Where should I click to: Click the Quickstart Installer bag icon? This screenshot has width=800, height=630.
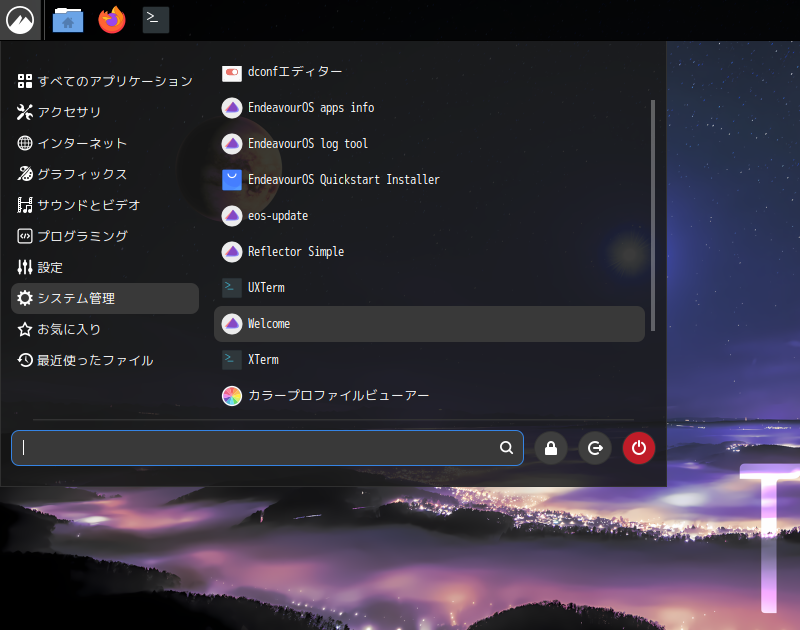point(232,180)
